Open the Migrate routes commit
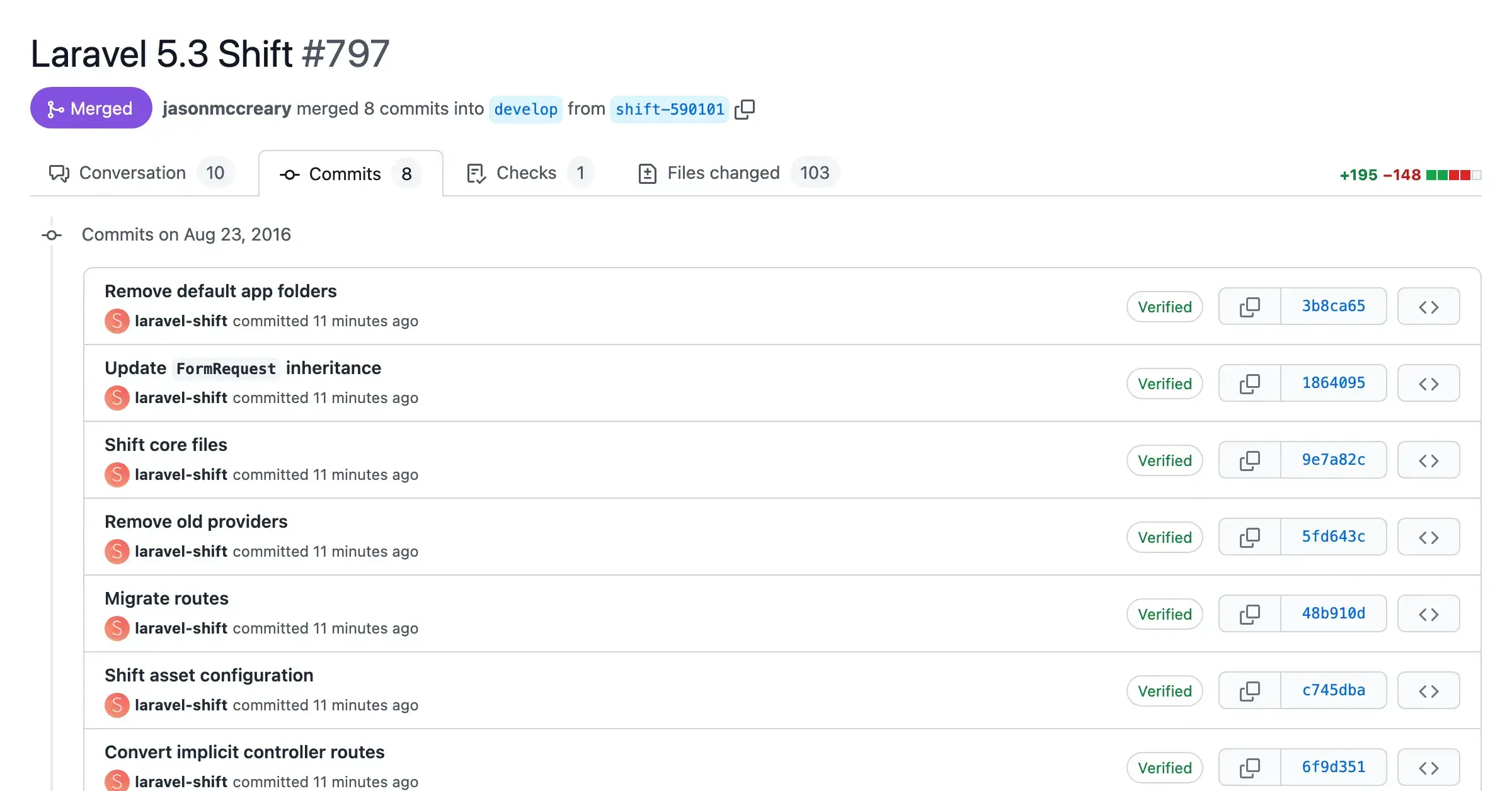The image size is (1512, 791). click(166, 598)
